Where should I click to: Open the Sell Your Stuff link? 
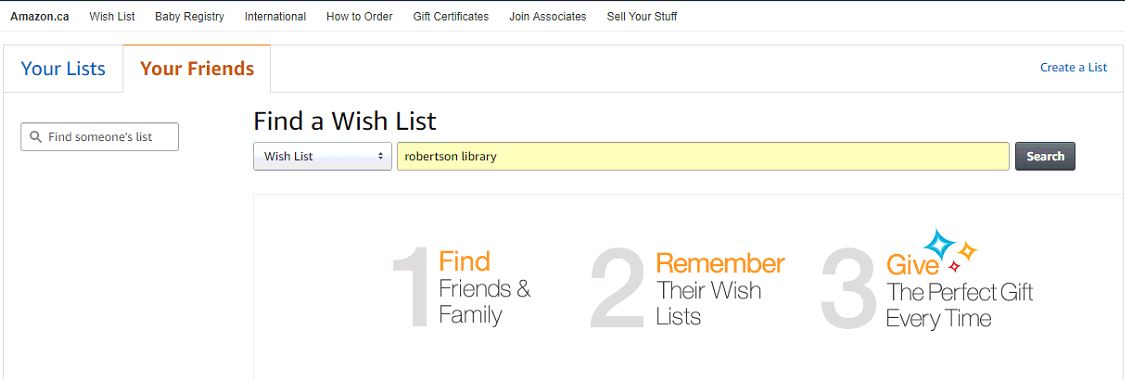[642, 17]
